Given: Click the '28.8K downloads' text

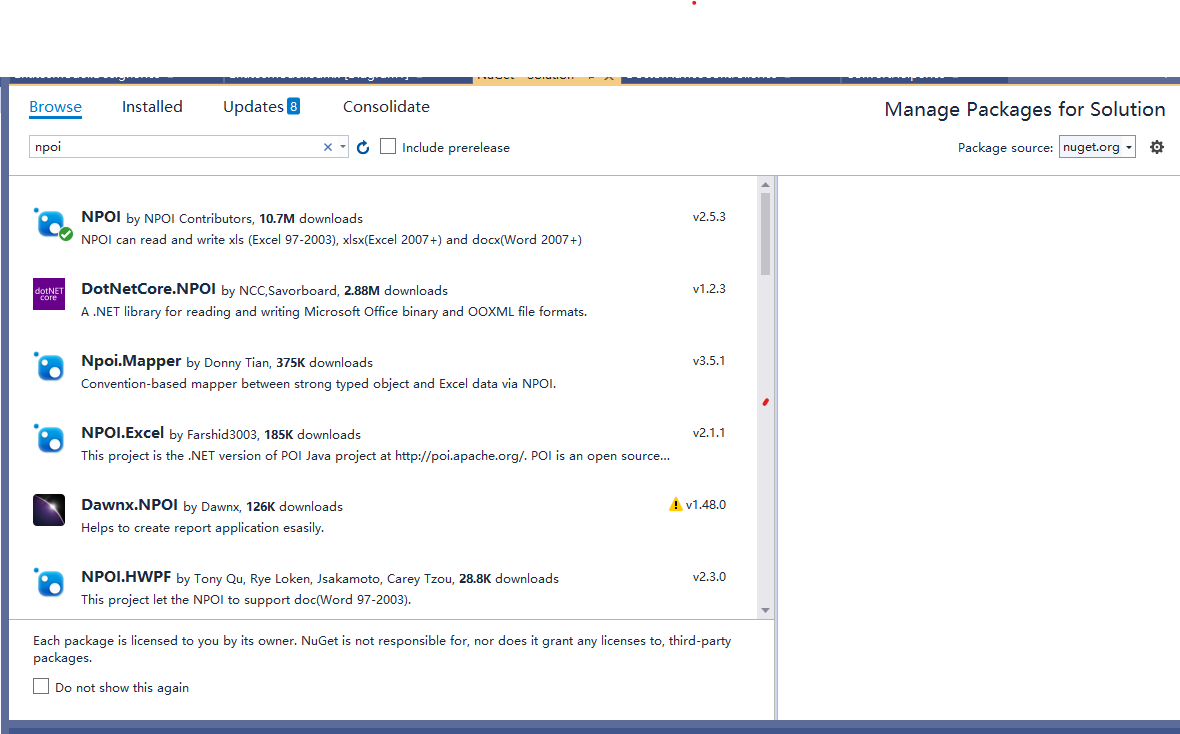Looking at the screenshot, I should pyautogui.click(x=509, y=579).
